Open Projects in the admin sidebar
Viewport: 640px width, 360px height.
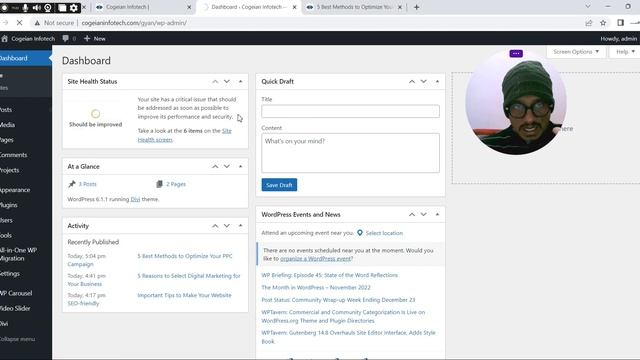25,170
